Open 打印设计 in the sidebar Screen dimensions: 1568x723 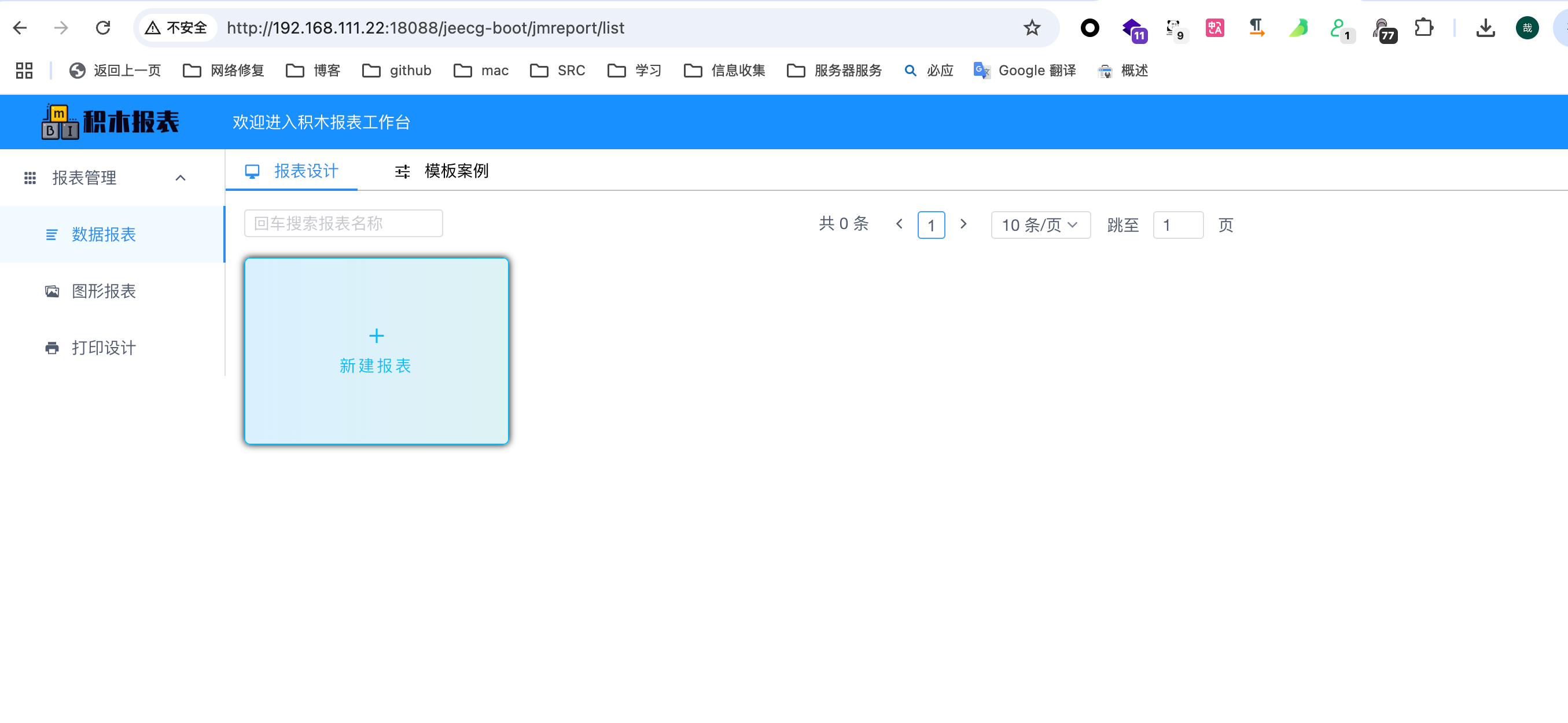click(x=104, y=348)
